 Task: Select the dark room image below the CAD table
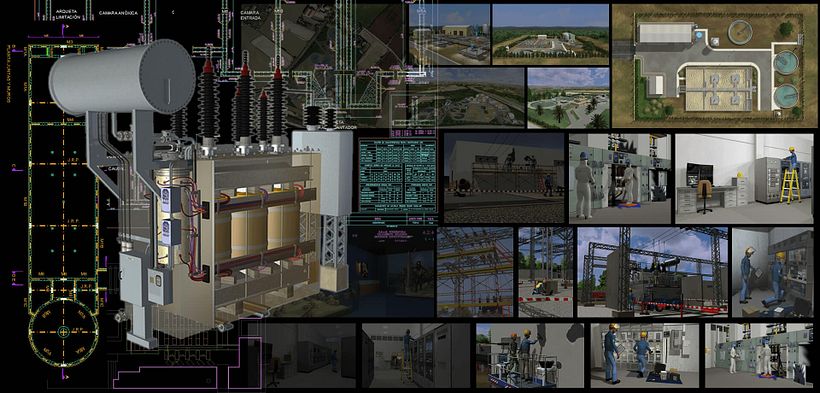392,273
